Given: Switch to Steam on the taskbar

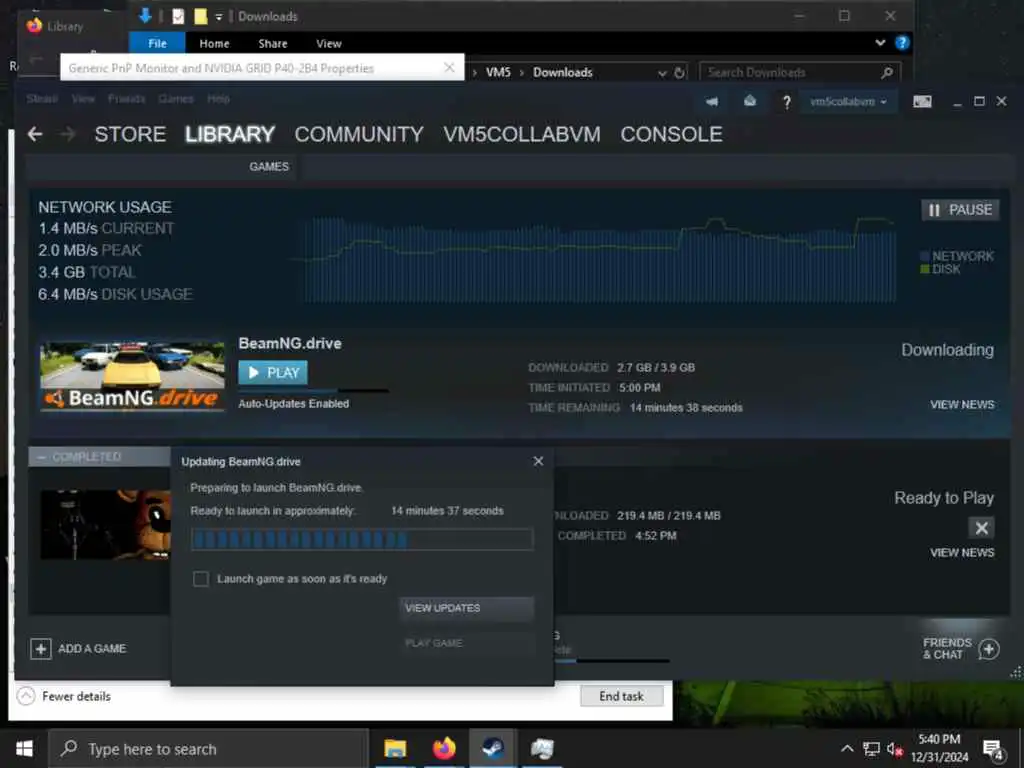Looking at the screenshot, I should pyautogui.click(x=492, y=748).
